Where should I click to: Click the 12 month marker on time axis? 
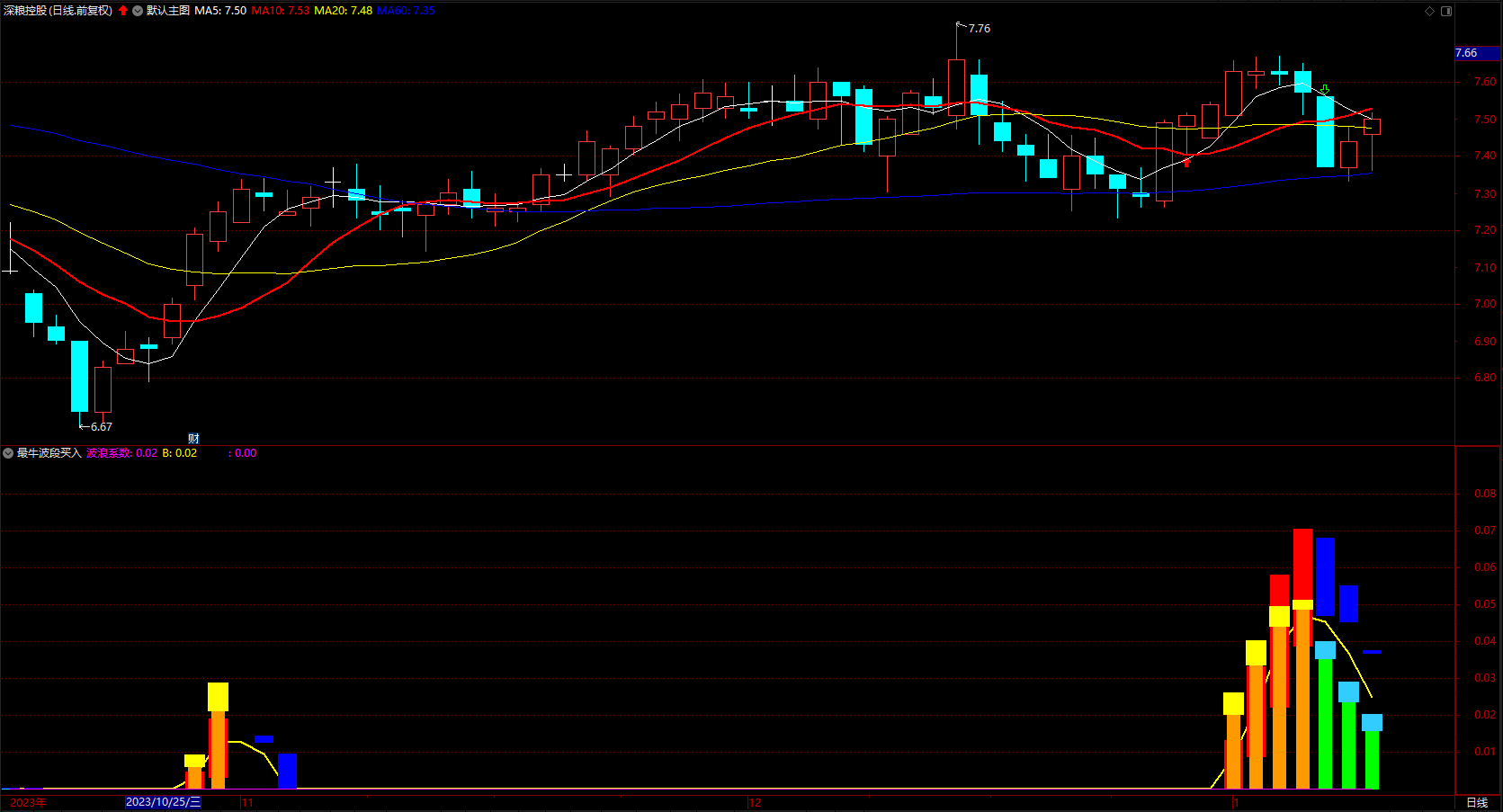[x=755, y=803]
